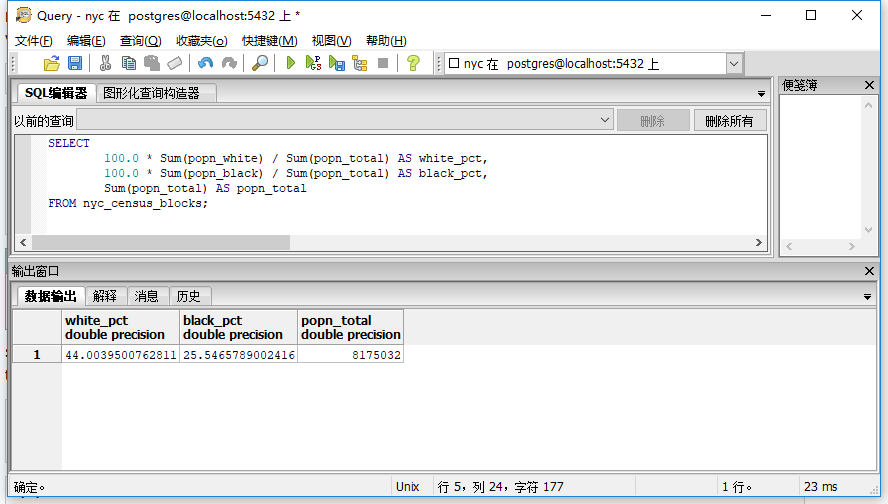Click cell value 25.5465789002416
888x504 pixels.
238,355
